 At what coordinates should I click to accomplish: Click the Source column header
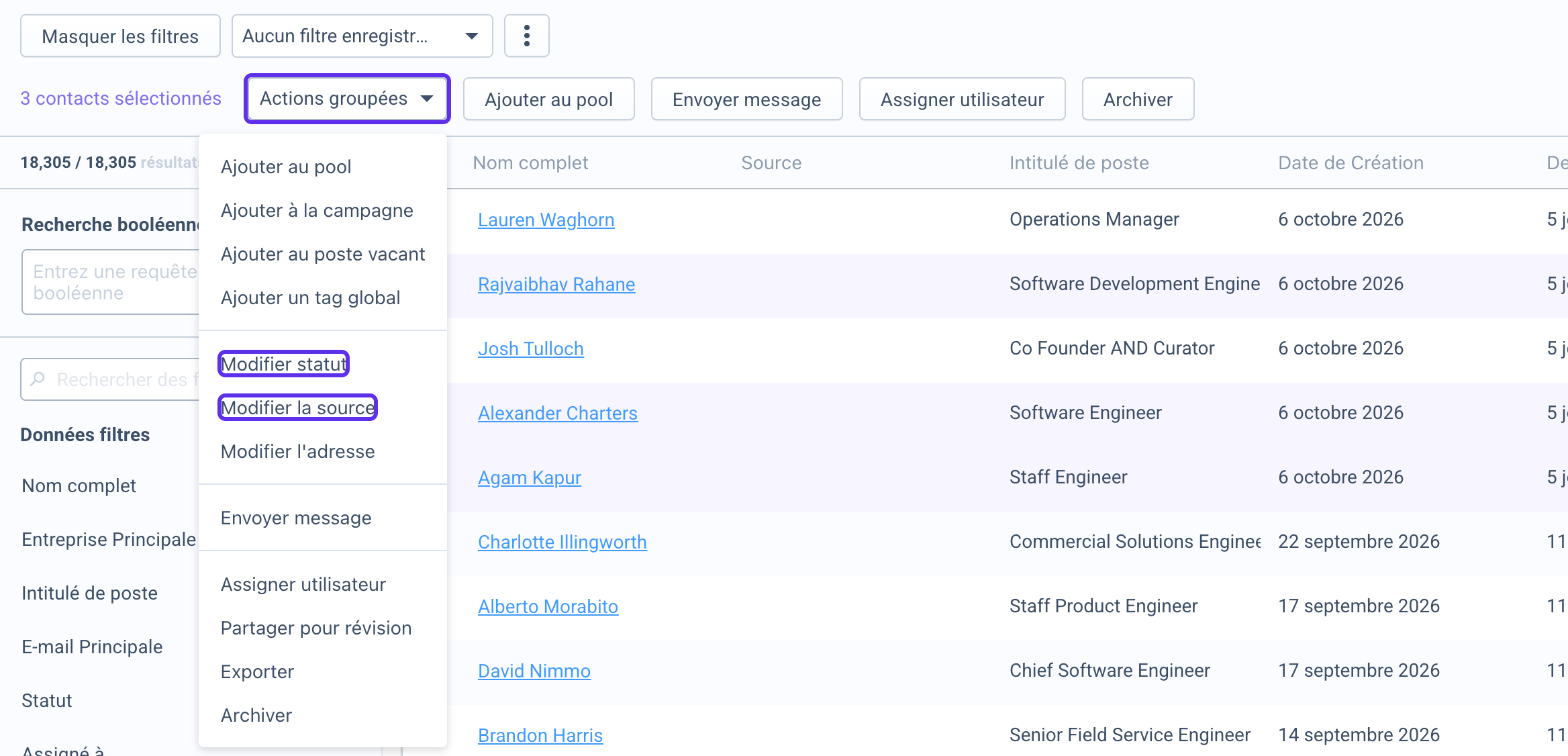[x=771, y=163]
